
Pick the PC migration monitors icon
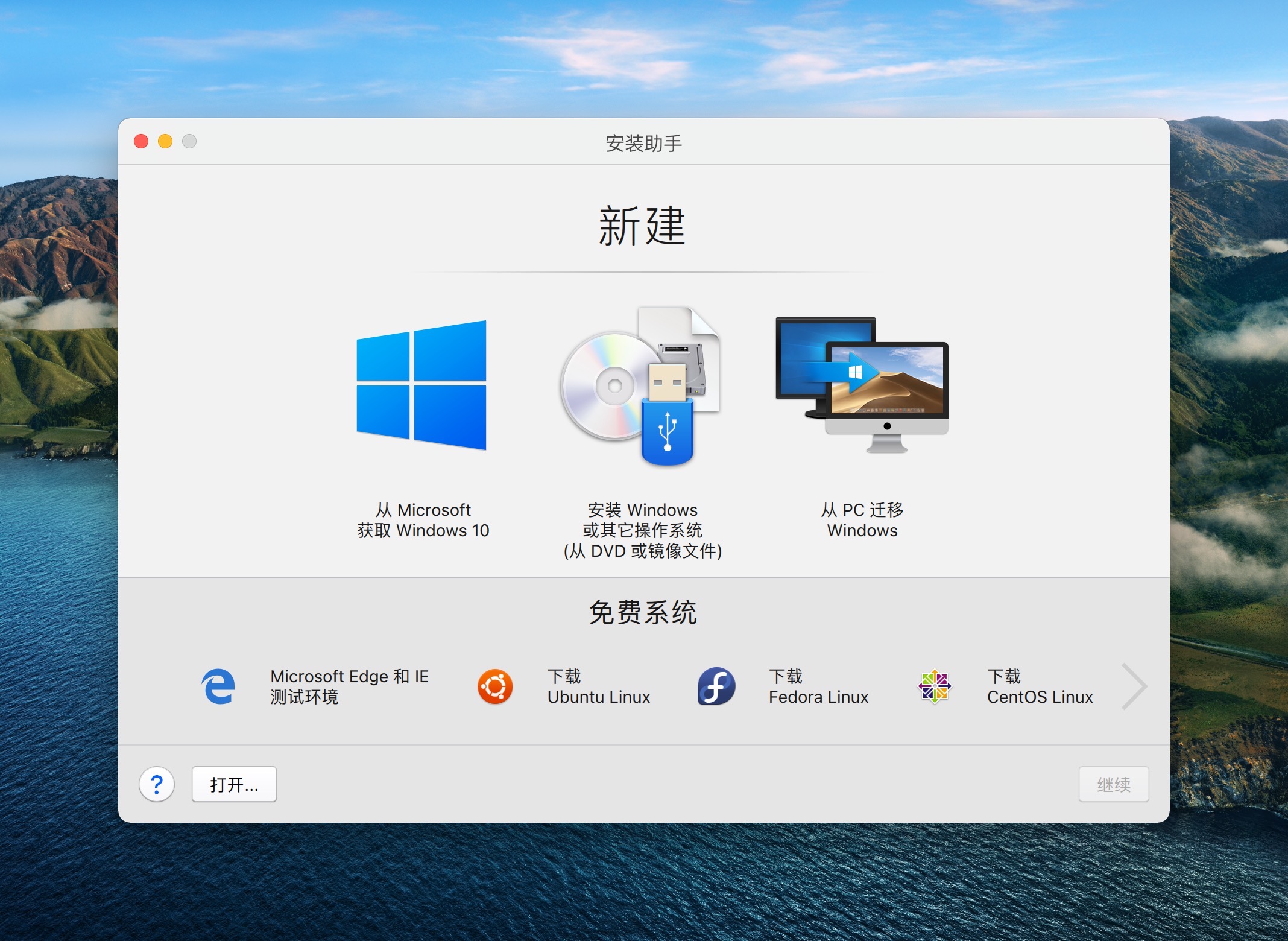(x=862, y=385)
